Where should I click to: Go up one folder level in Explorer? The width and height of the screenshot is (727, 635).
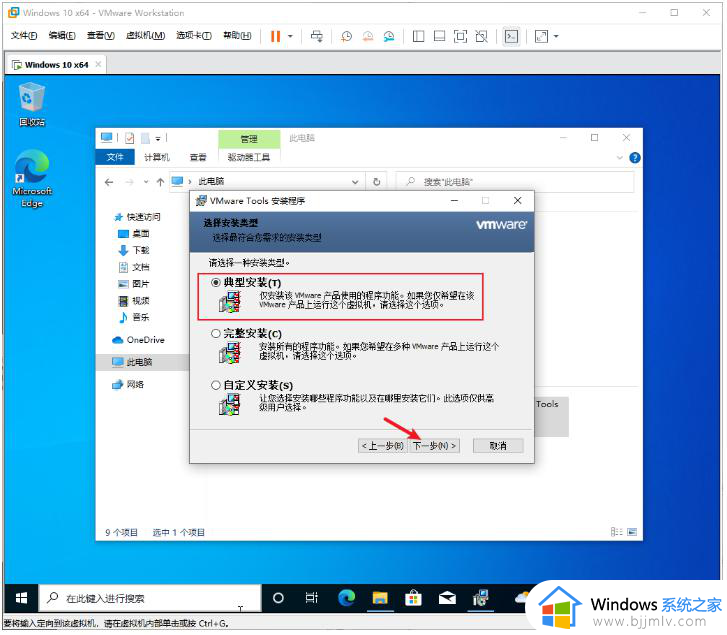[160, 182]
